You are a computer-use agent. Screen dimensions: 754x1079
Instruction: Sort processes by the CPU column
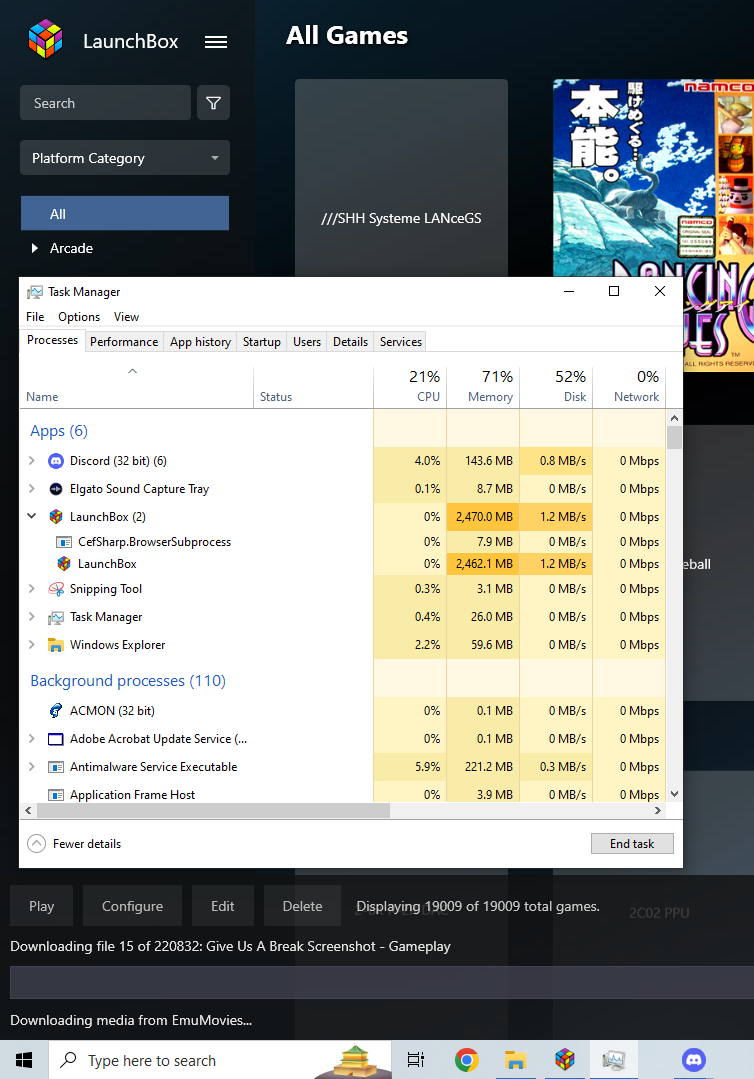tap(410, 387)
